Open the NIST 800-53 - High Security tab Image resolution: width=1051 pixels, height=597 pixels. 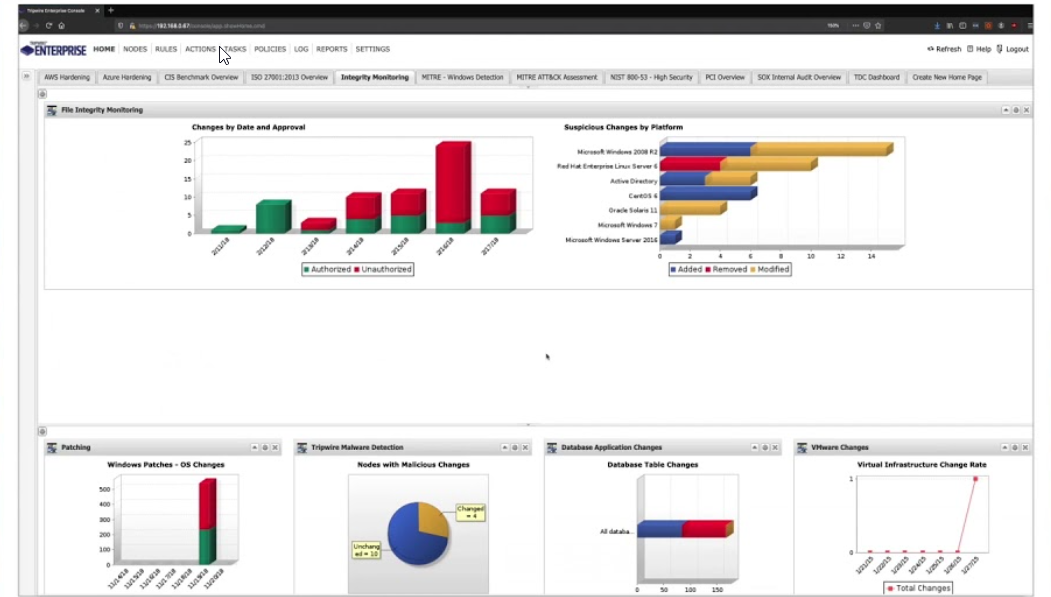click(652, 77)
